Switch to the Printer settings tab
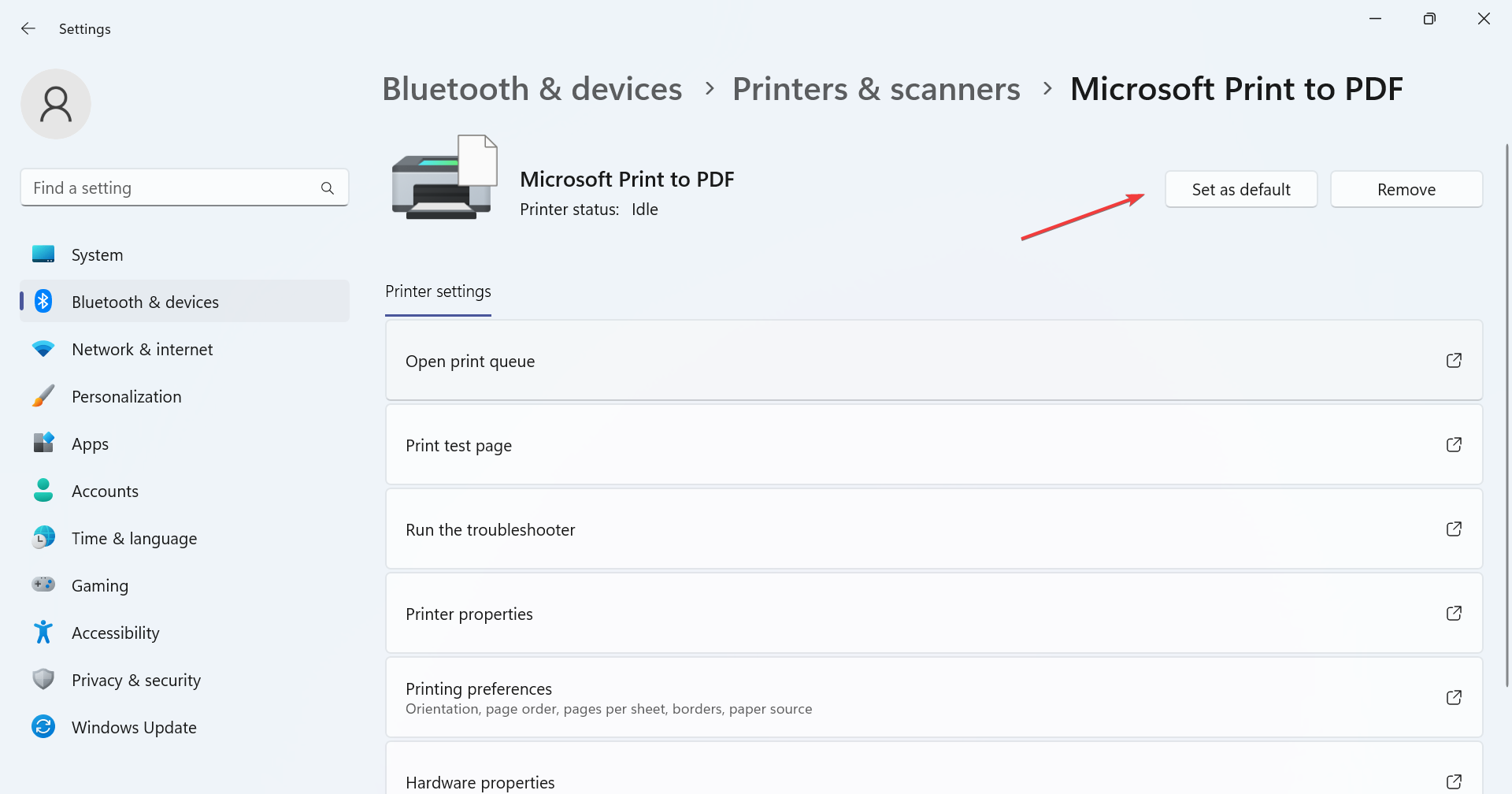The width and height of the screenshot is (1512, 794). (438, 291)
